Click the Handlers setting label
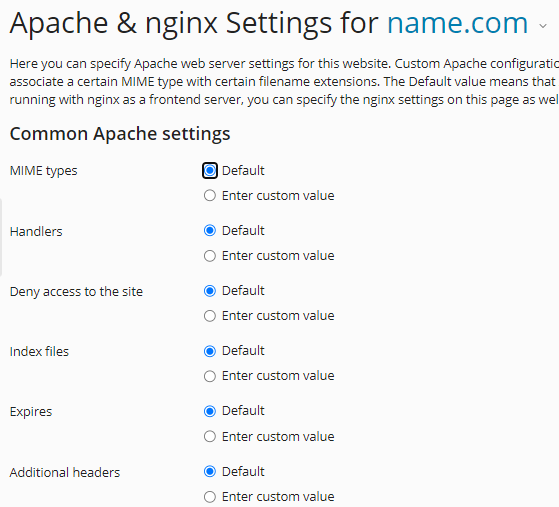This screenshot has height=507, width=559. pos(36,231)
